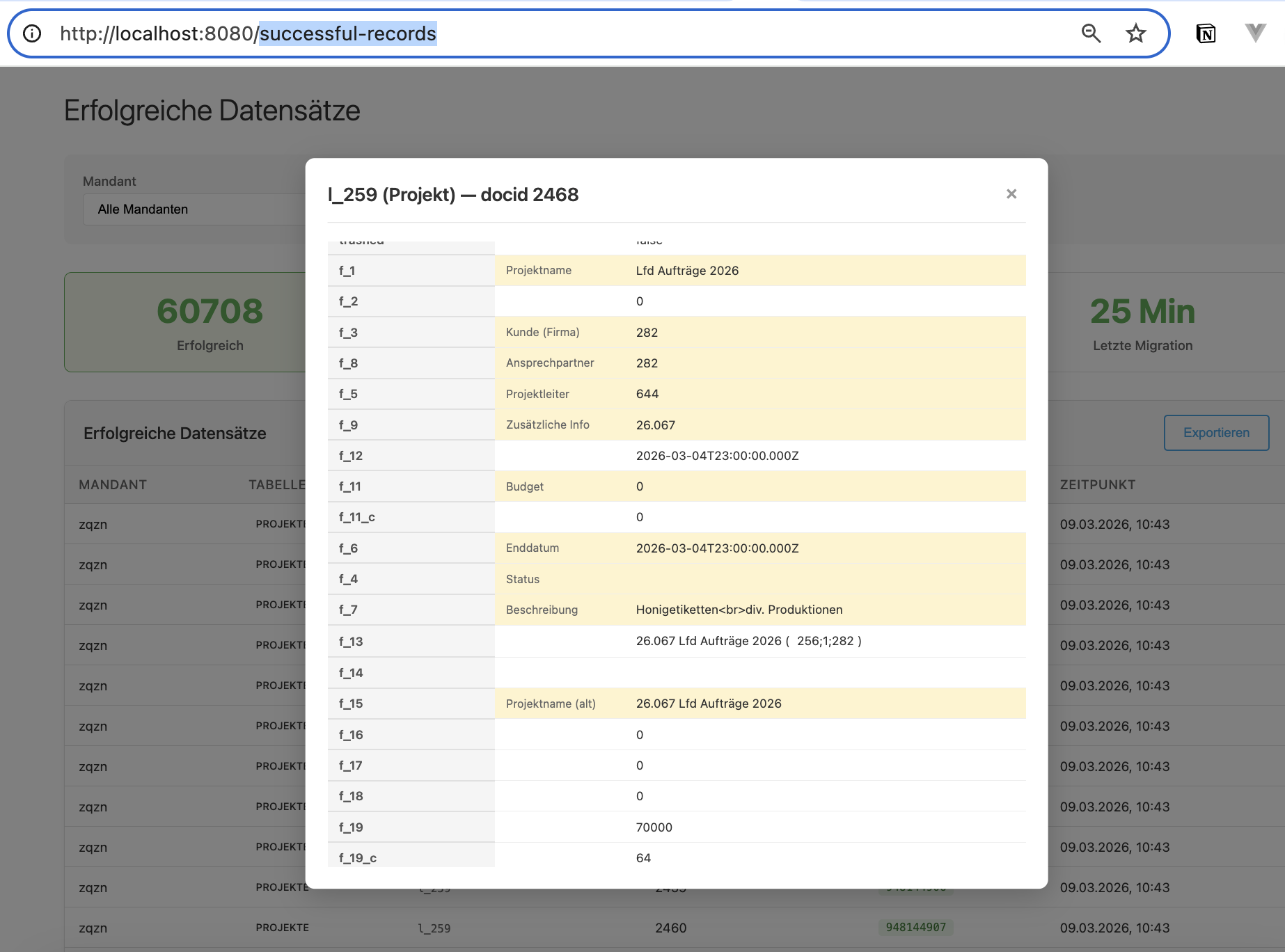Open the Vue devtools extension icon
This screenshot has height=952, width=1285.
coord(1255,33)
